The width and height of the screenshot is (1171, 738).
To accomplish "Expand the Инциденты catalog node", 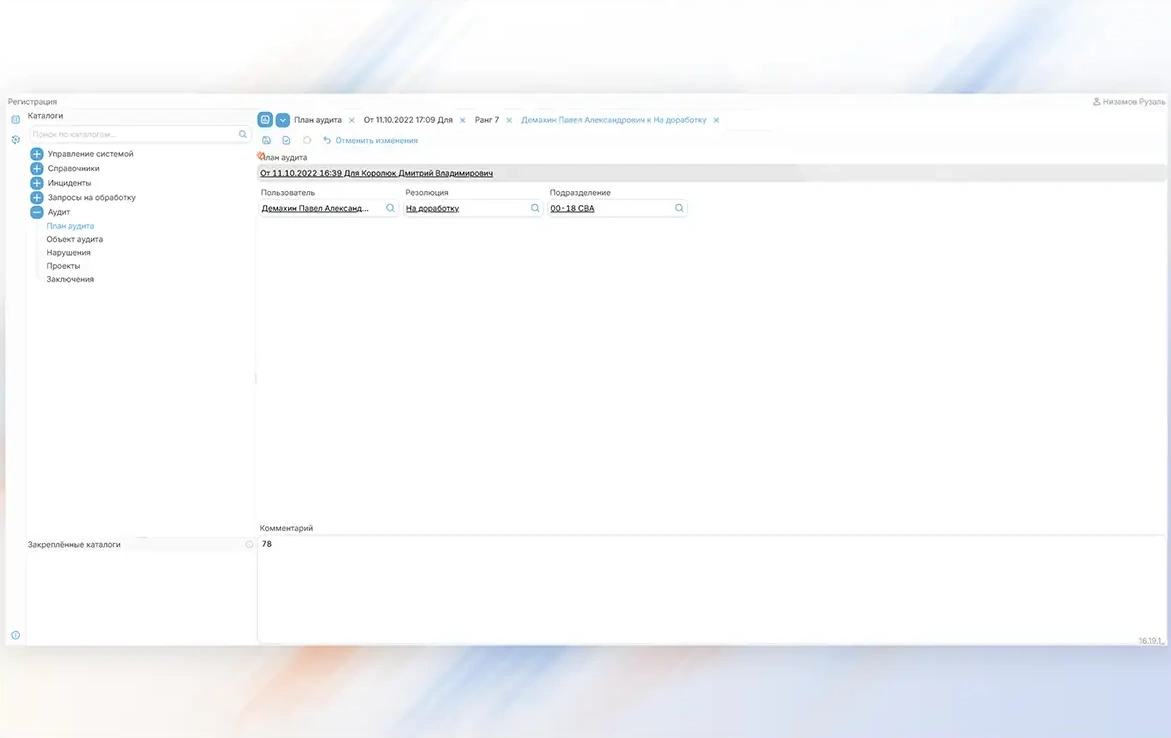I will 37,183.
